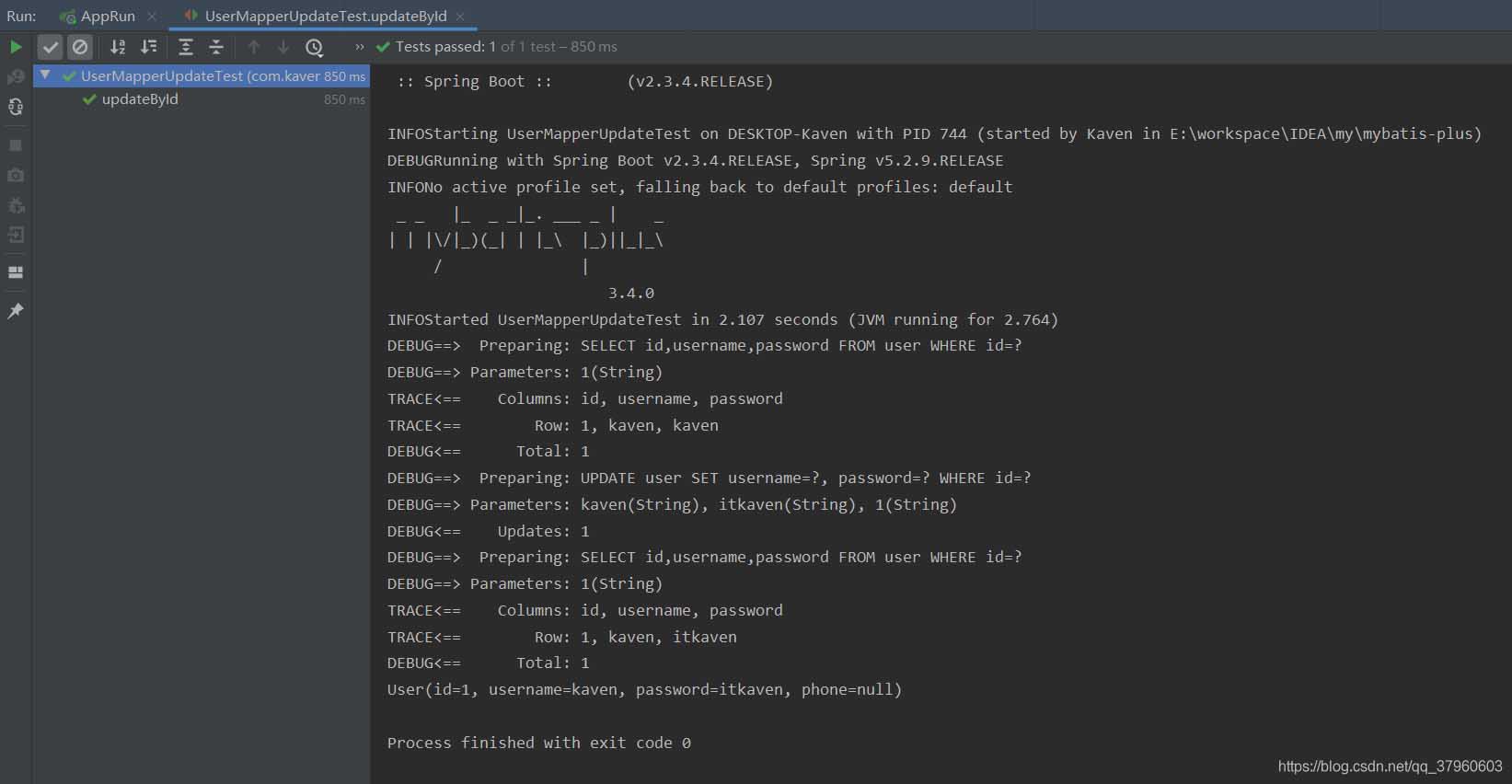Collapse the UserMapperUpdateTest tree node
Image resolution: width=1512 pixels, height=784 pixels.
click(x=45, y=75)
